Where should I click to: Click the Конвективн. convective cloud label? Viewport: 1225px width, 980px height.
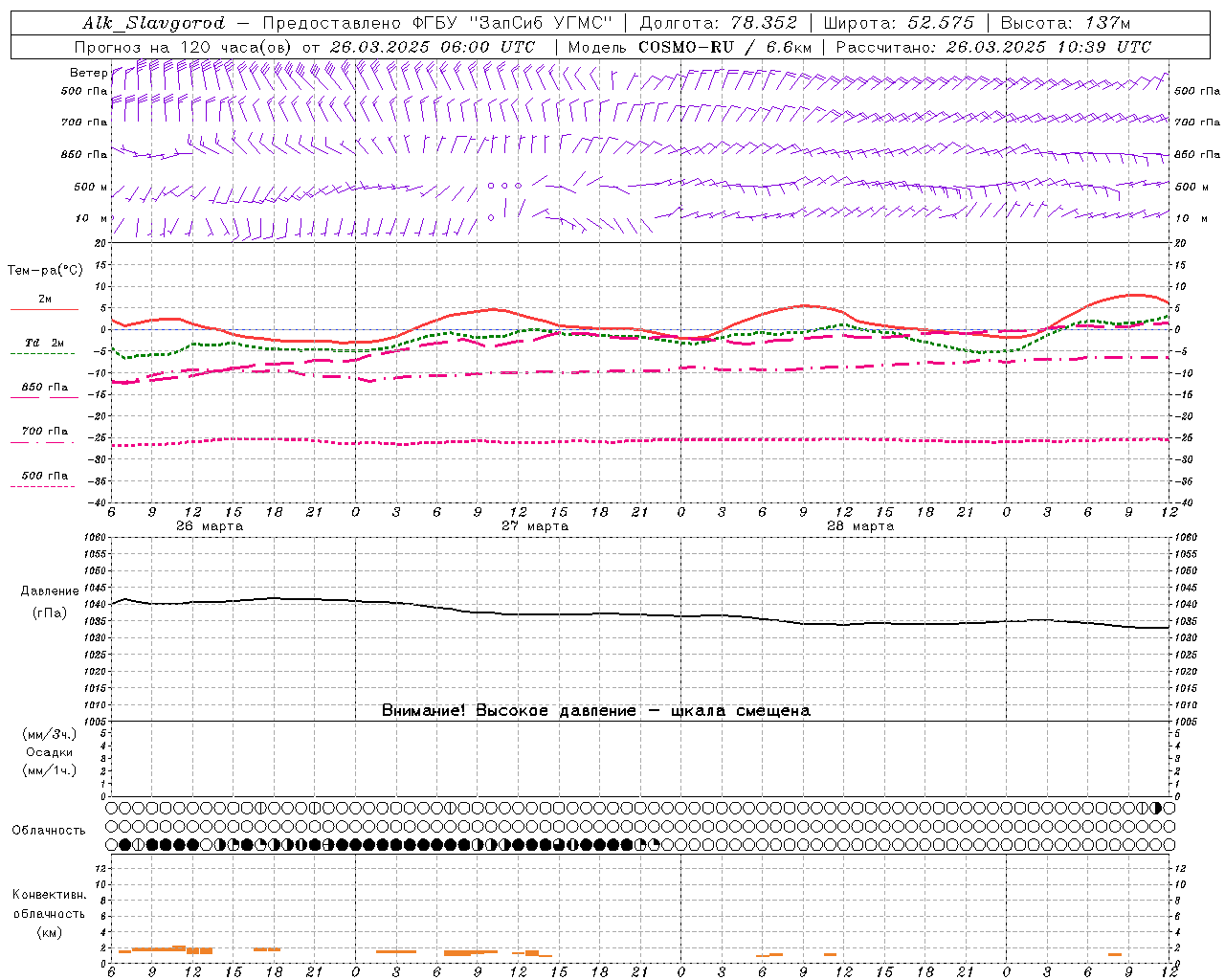pyautogui.click(x=49, y=895)
